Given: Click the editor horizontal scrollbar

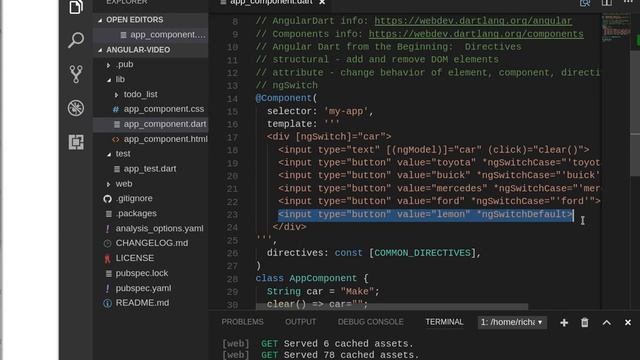Looking at the screenshot, I should click(x=392, y=306).
